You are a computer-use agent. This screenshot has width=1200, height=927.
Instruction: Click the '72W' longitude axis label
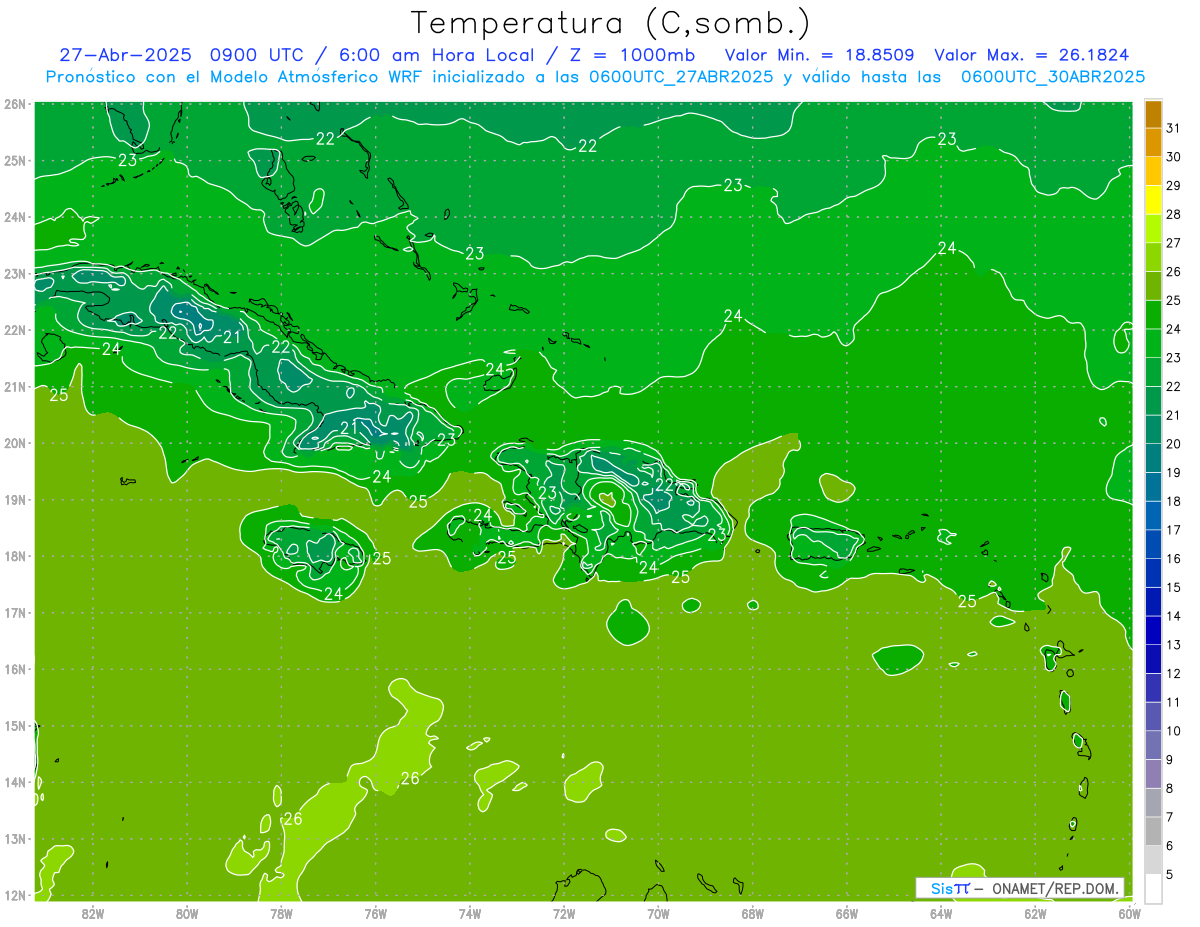(564, 913)
